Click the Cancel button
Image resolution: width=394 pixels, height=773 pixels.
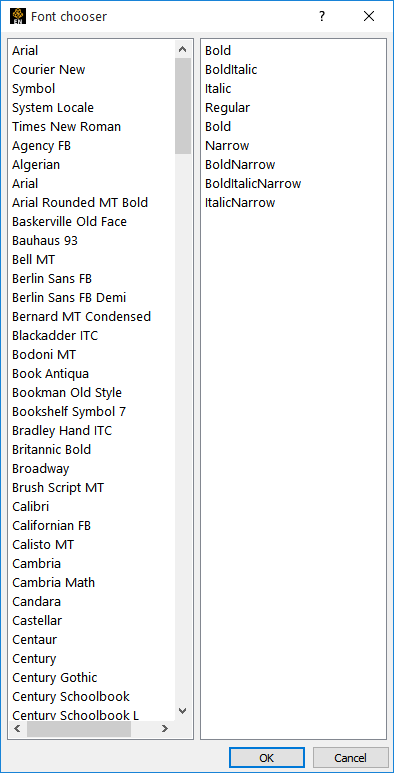[351, 758]
